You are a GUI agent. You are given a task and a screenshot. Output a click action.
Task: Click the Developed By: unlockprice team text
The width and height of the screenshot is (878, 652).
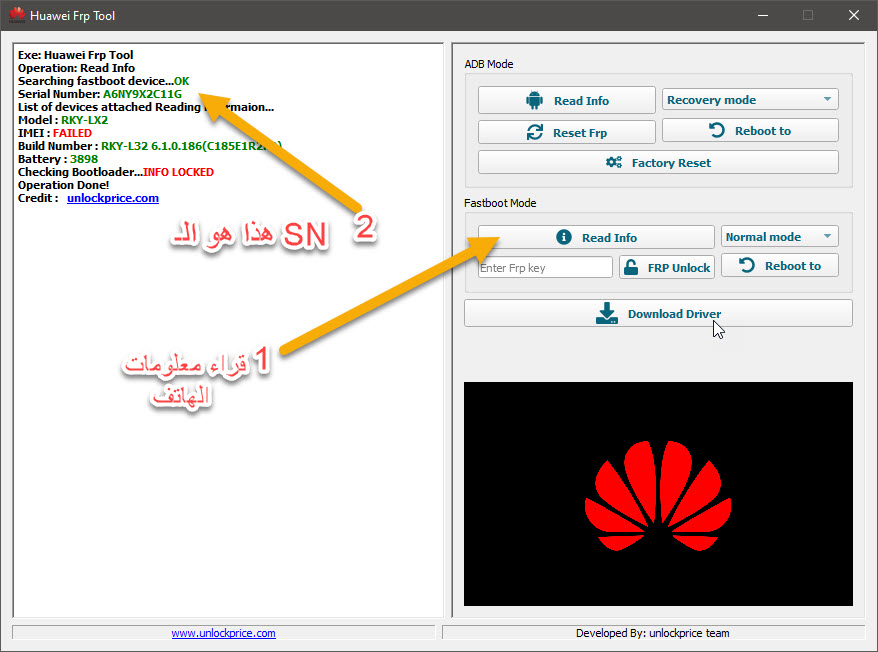[652, 633]
